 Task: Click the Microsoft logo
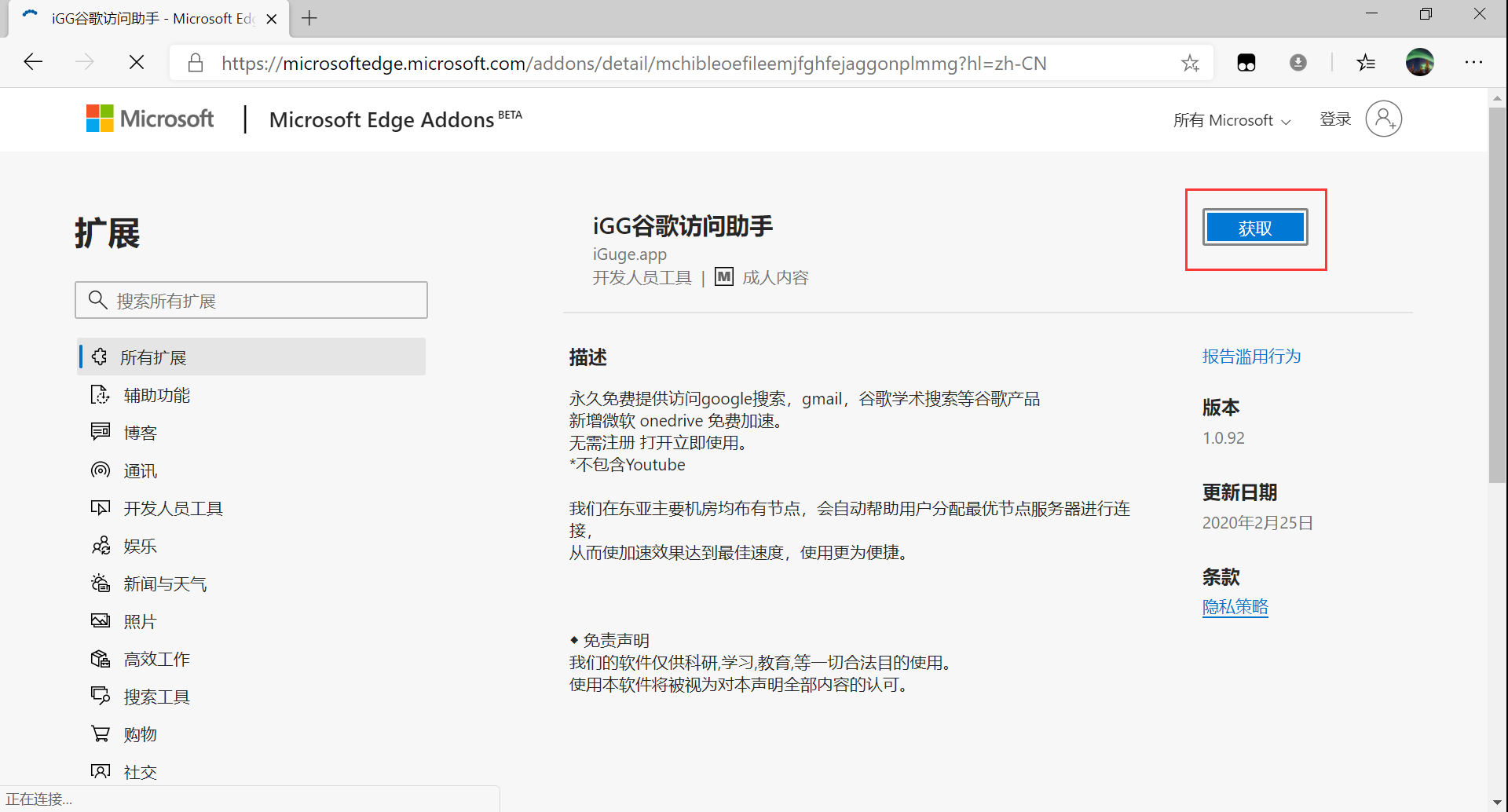pyautogui.click(x=150, y=119)
